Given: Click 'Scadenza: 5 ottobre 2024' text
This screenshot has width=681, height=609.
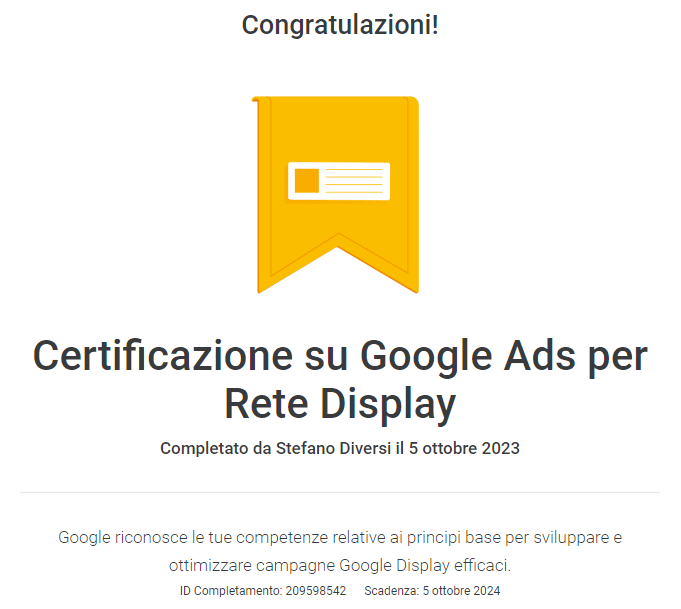Looking at the screenshot, I should pyautogui.click(x=432, y=591).
